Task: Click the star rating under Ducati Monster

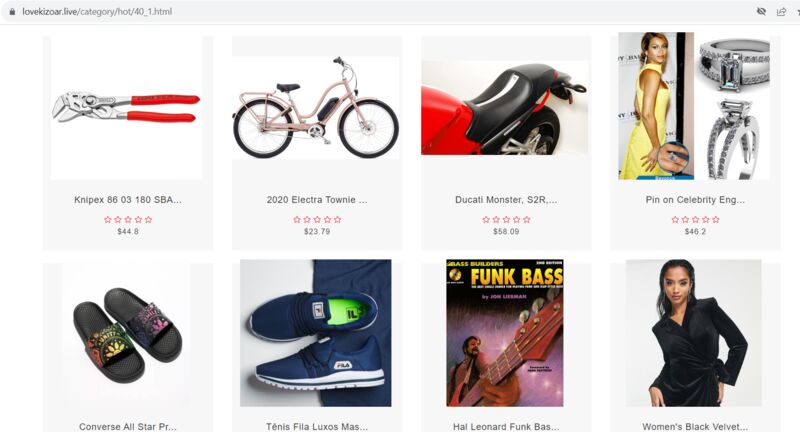Action: click(x=507, y=220)
